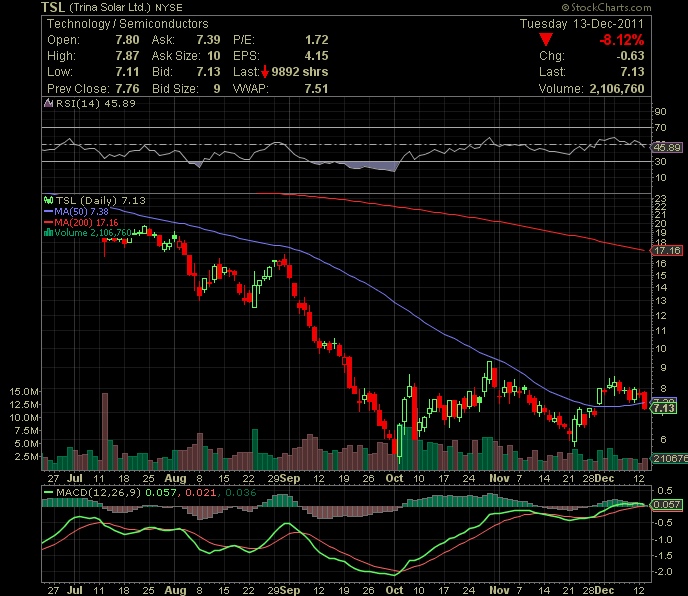Click the StockCharts.com watermark link
Image resolution: width=688 pixels, height=596 pixels.
pos(606,7)
